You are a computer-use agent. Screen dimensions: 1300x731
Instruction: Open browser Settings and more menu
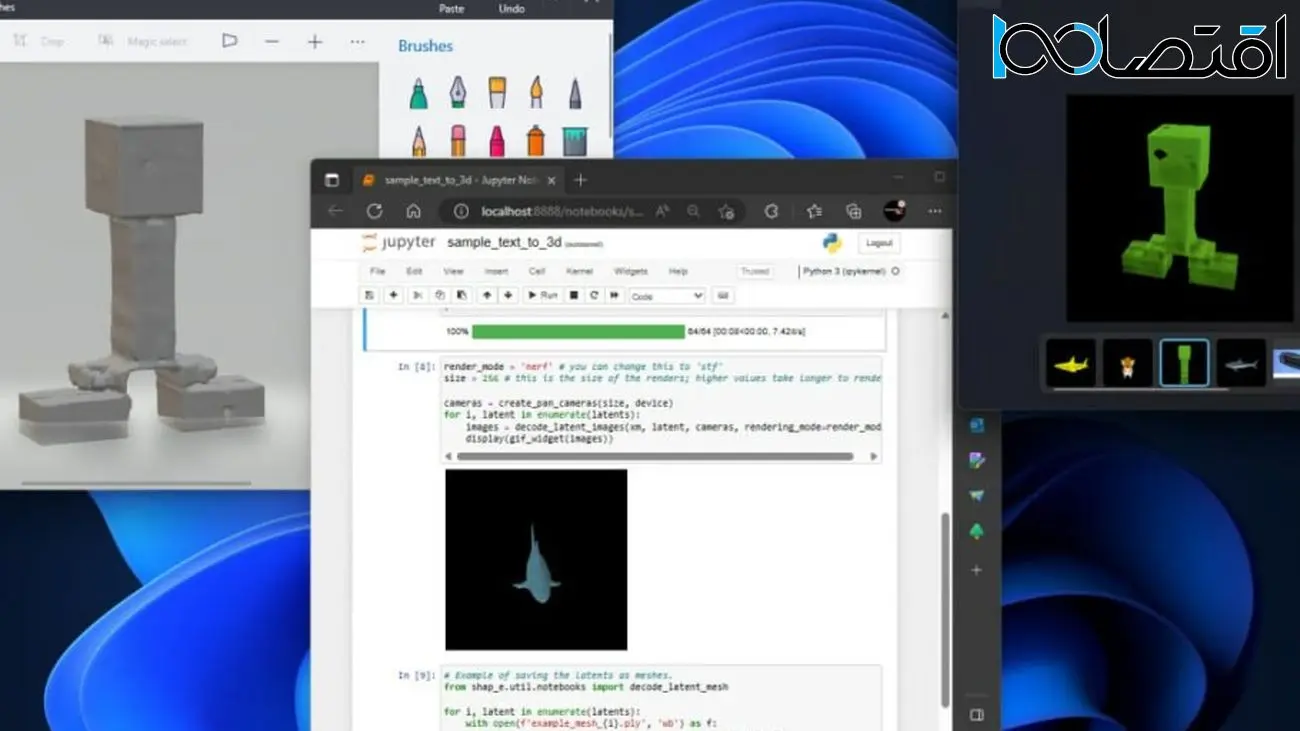(934, 211)
